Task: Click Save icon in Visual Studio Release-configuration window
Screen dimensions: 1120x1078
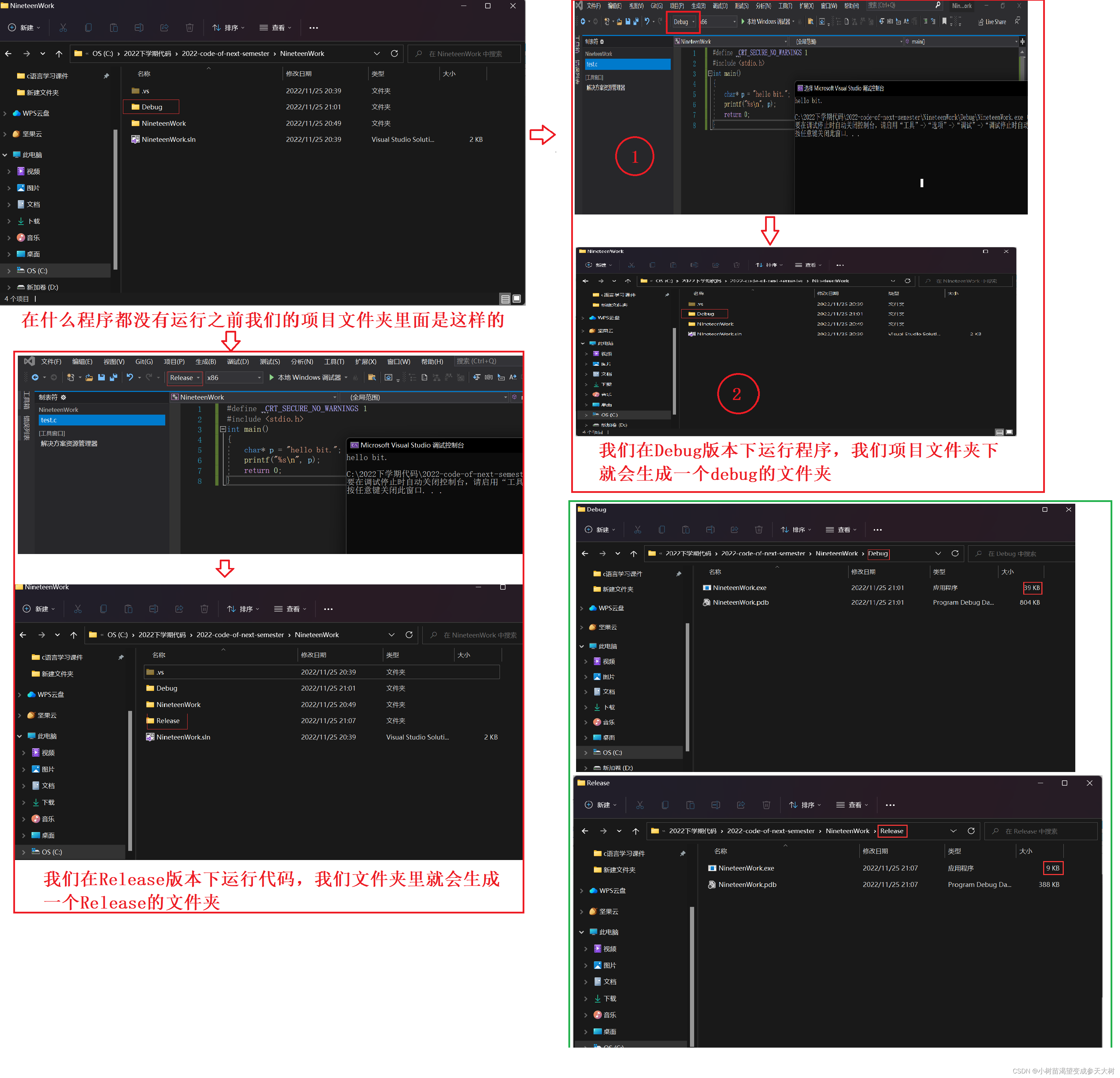Action: click(x=101, y=378)
